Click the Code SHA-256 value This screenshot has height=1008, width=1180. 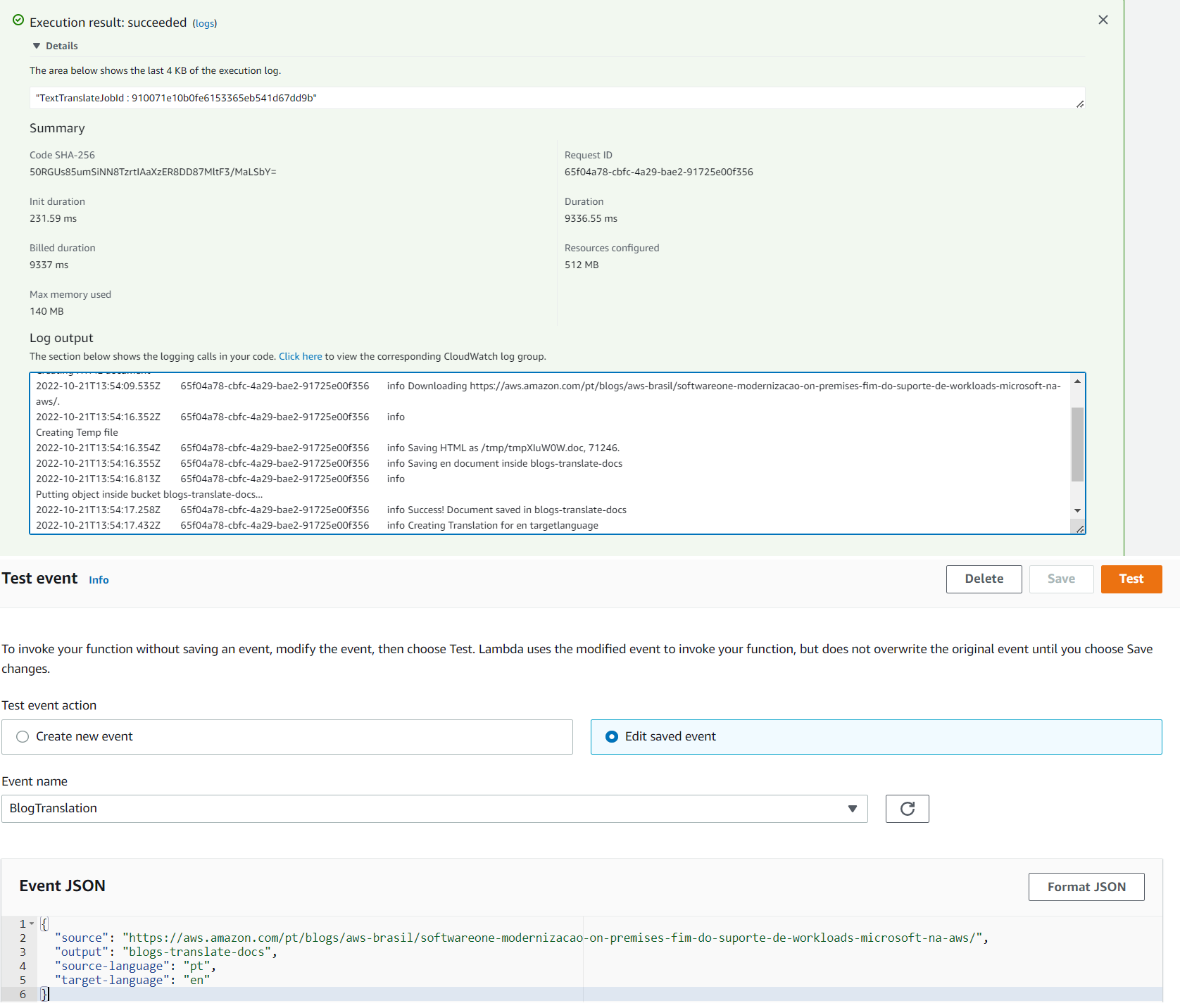coord(153,172)
